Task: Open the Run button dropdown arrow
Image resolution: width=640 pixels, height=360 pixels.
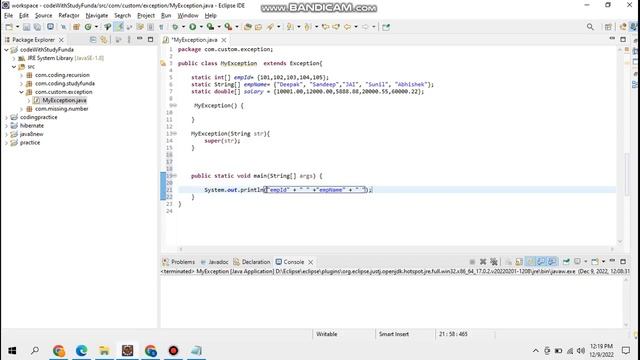Action: pyautogui.click(x=201, y=27)
